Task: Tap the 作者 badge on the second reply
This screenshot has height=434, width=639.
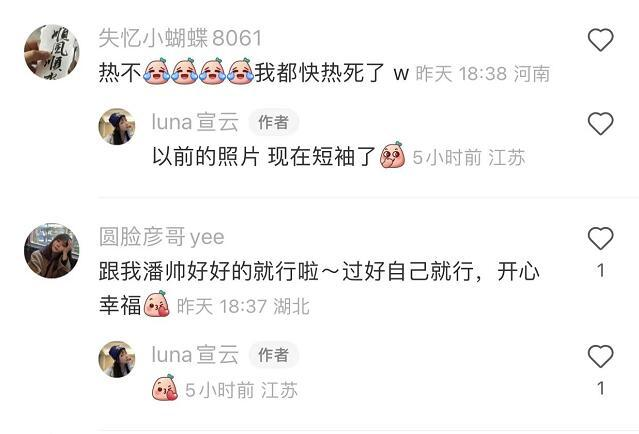Action: (x=273, y=355)
